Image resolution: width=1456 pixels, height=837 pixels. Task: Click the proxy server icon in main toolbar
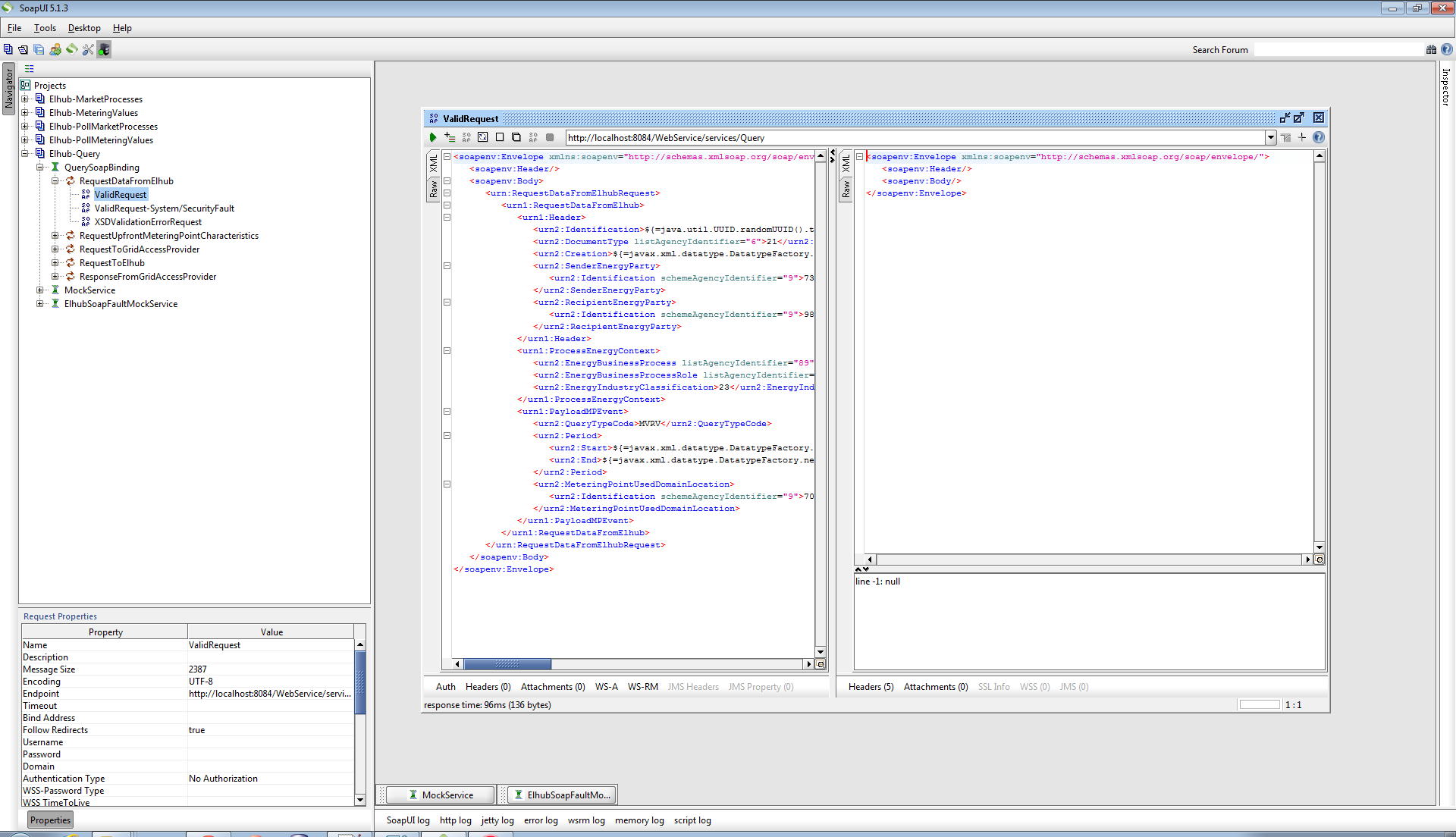coord(104,49)
